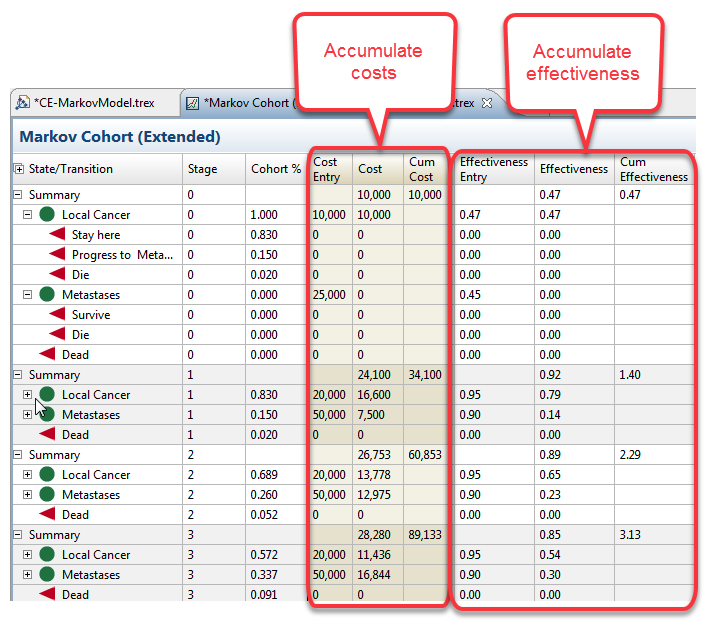Expand Local Cancer node in stage 1
This screenshot has width=707, height=621.
click(x=28, y=395)
